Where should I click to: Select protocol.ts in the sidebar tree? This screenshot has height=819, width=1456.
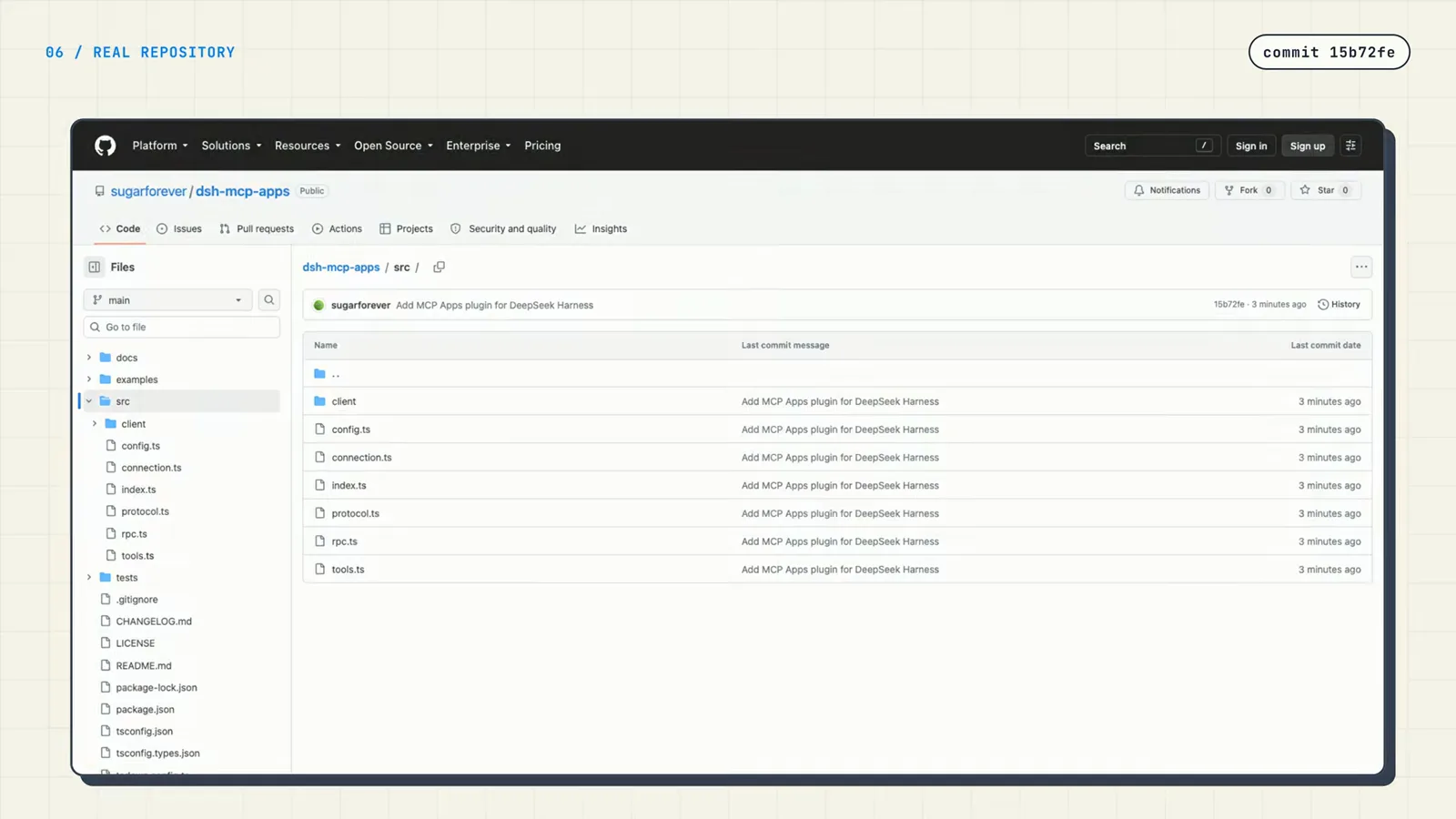[145, 511]
